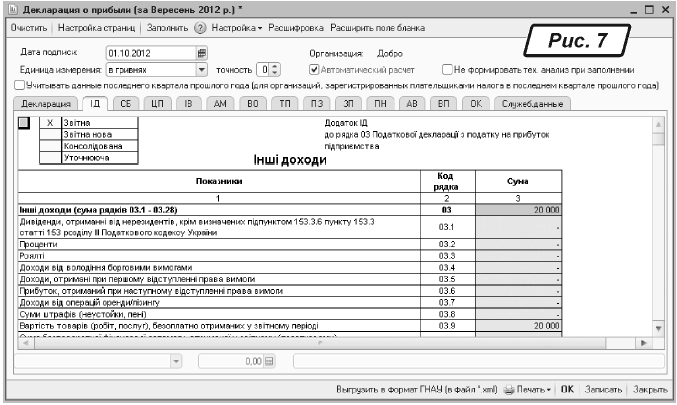Open the АМ tab
Screen dimensions: 677x405
pyautogui.click(x=221, y=103)
